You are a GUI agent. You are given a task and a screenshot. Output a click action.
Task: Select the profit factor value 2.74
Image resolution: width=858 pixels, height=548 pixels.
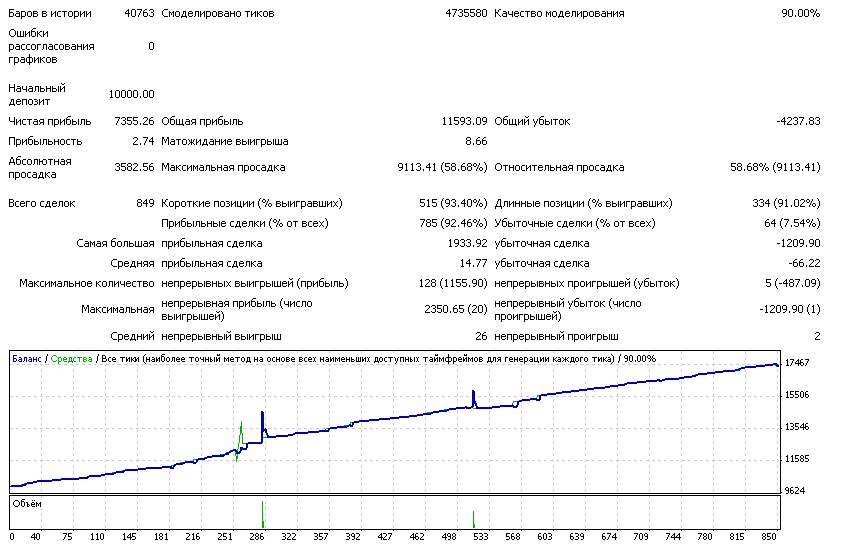143,141
